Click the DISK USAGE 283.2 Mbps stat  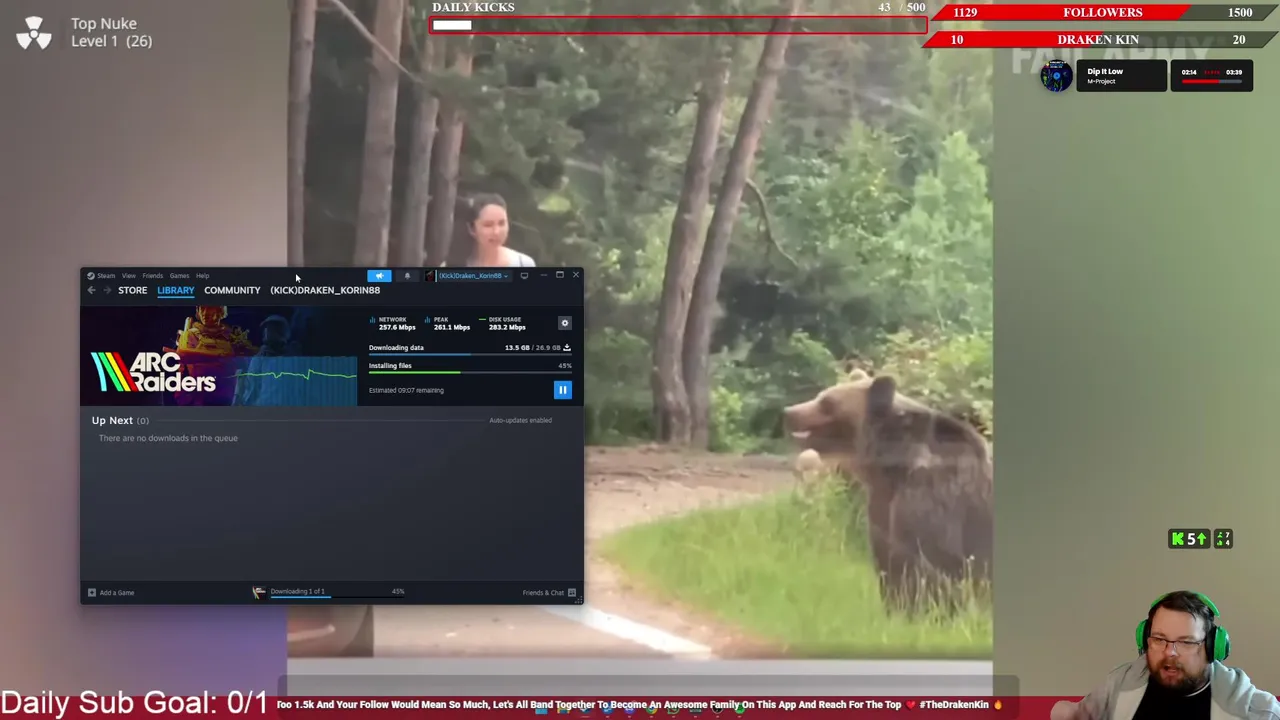[x=503, y=323]
